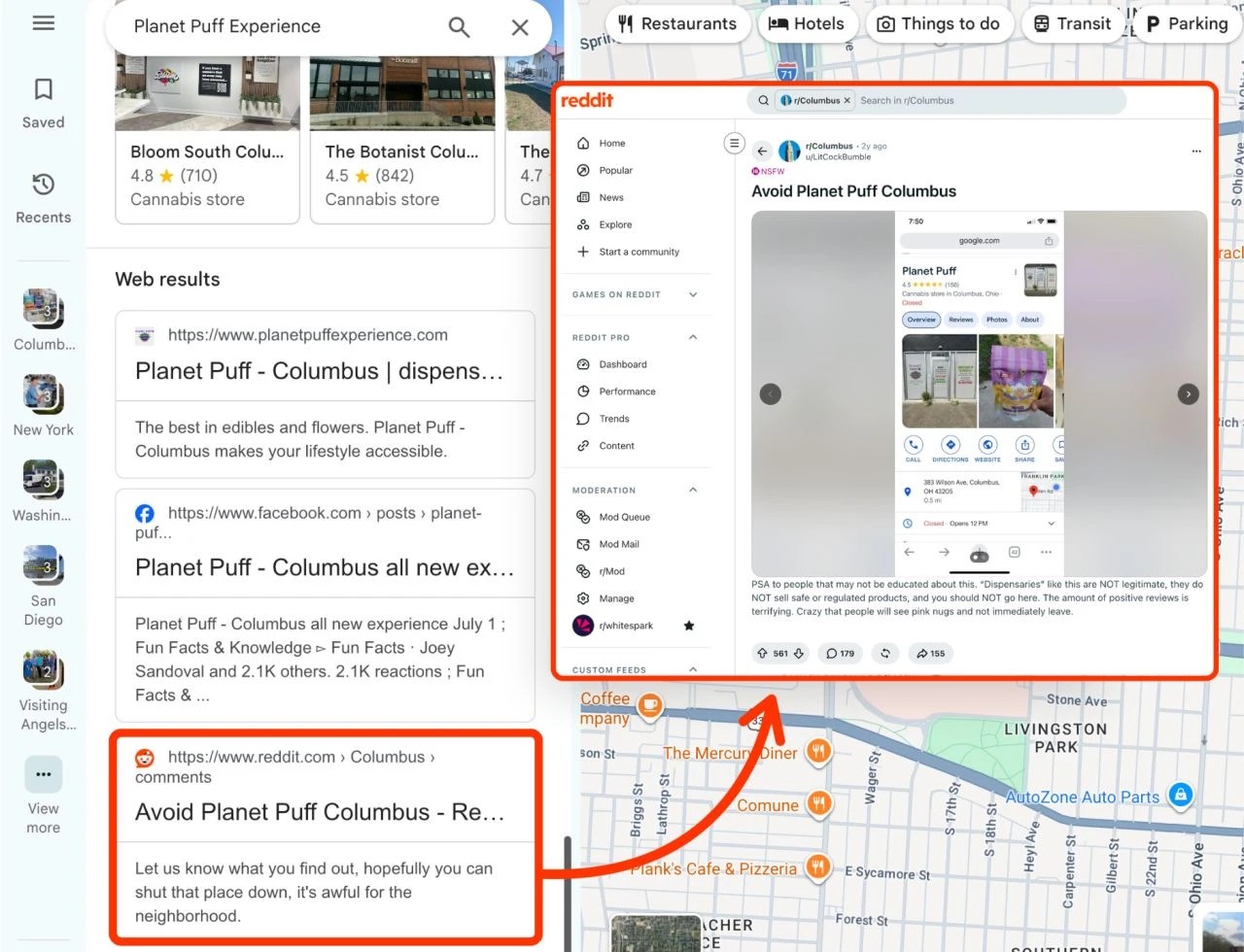Select the Transit chip

click(x=1071, y=24)
